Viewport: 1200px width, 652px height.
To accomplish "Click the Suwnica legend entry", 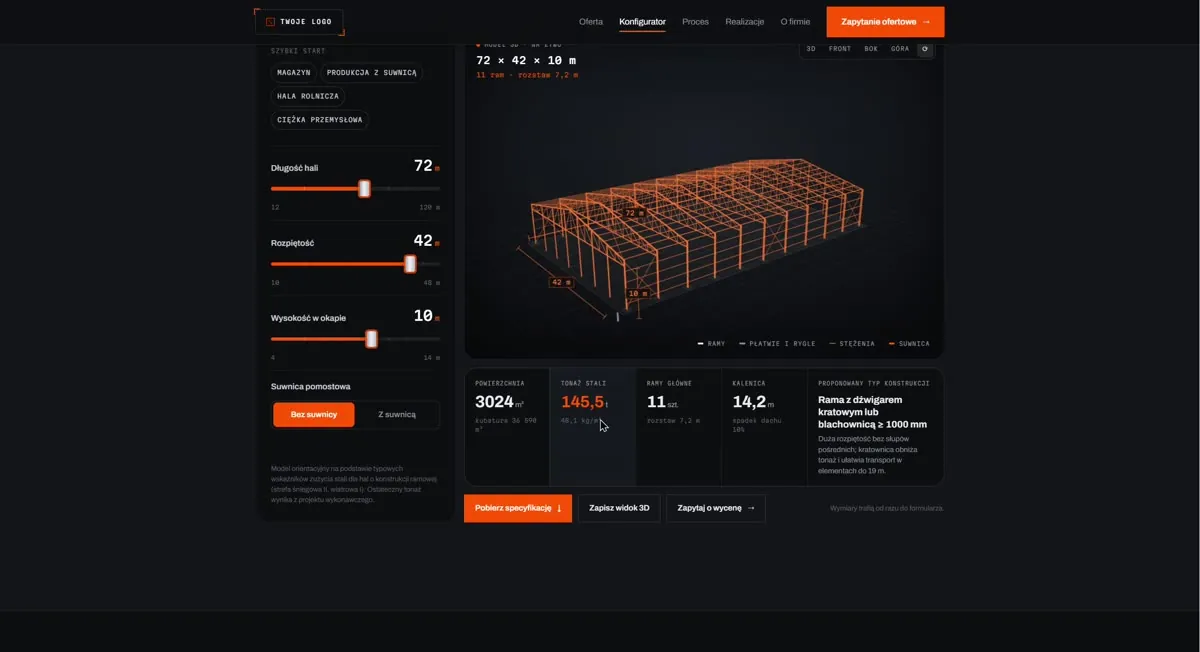I will [x=909, y=344].
